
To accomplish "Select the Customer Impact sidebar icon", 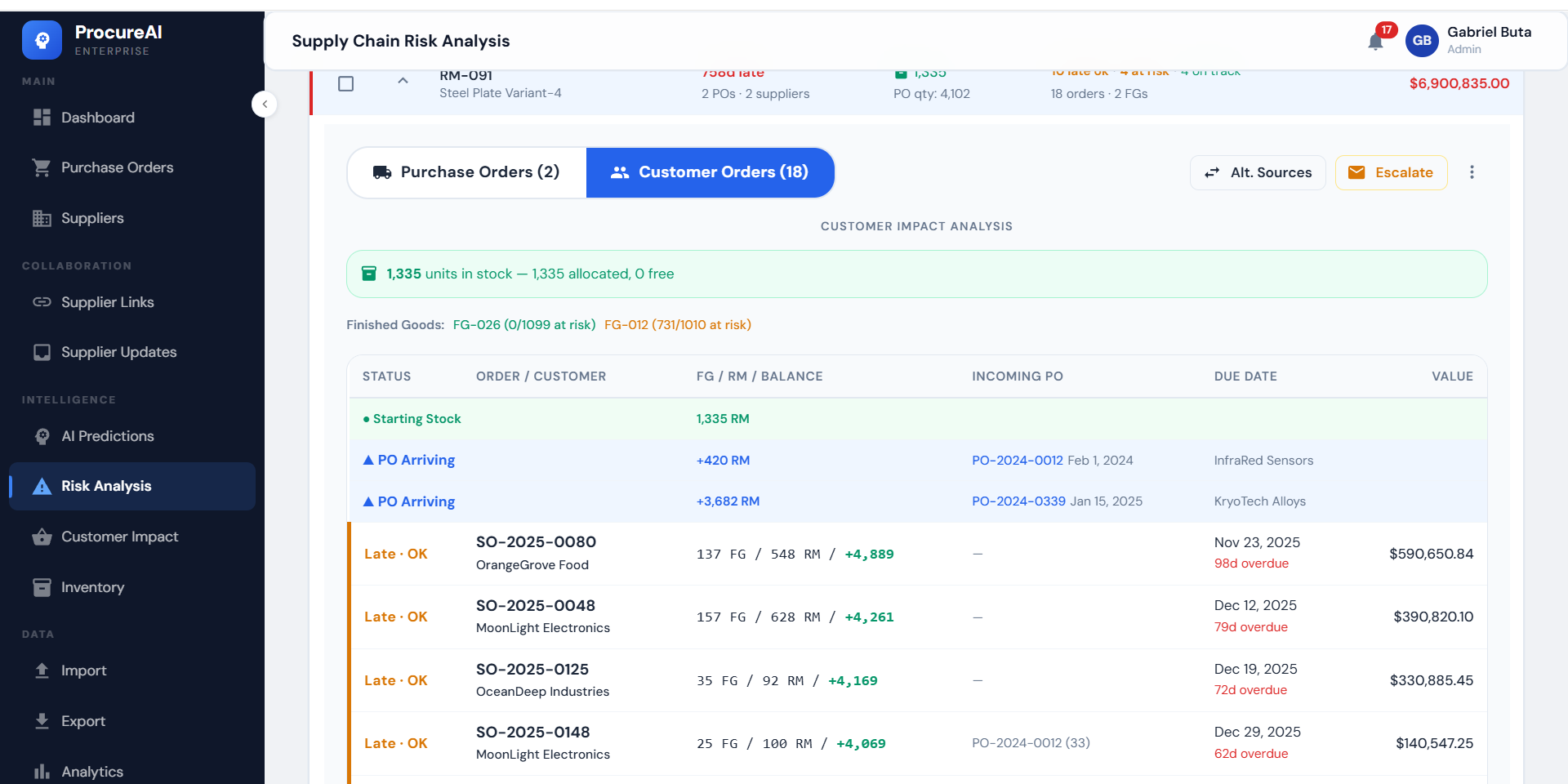I will pos(42,537).
